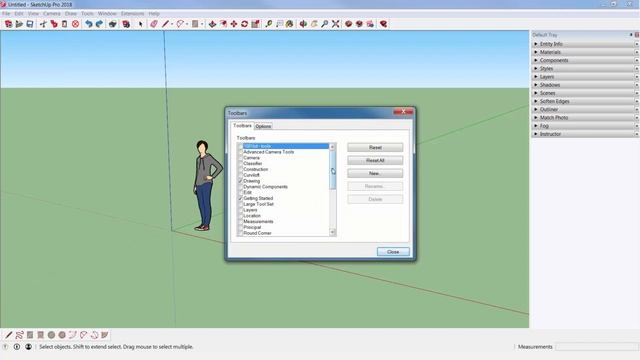Enable the Large Tool Set checkbox
This screenshot has height=360, width=640.
pos(240,204)
